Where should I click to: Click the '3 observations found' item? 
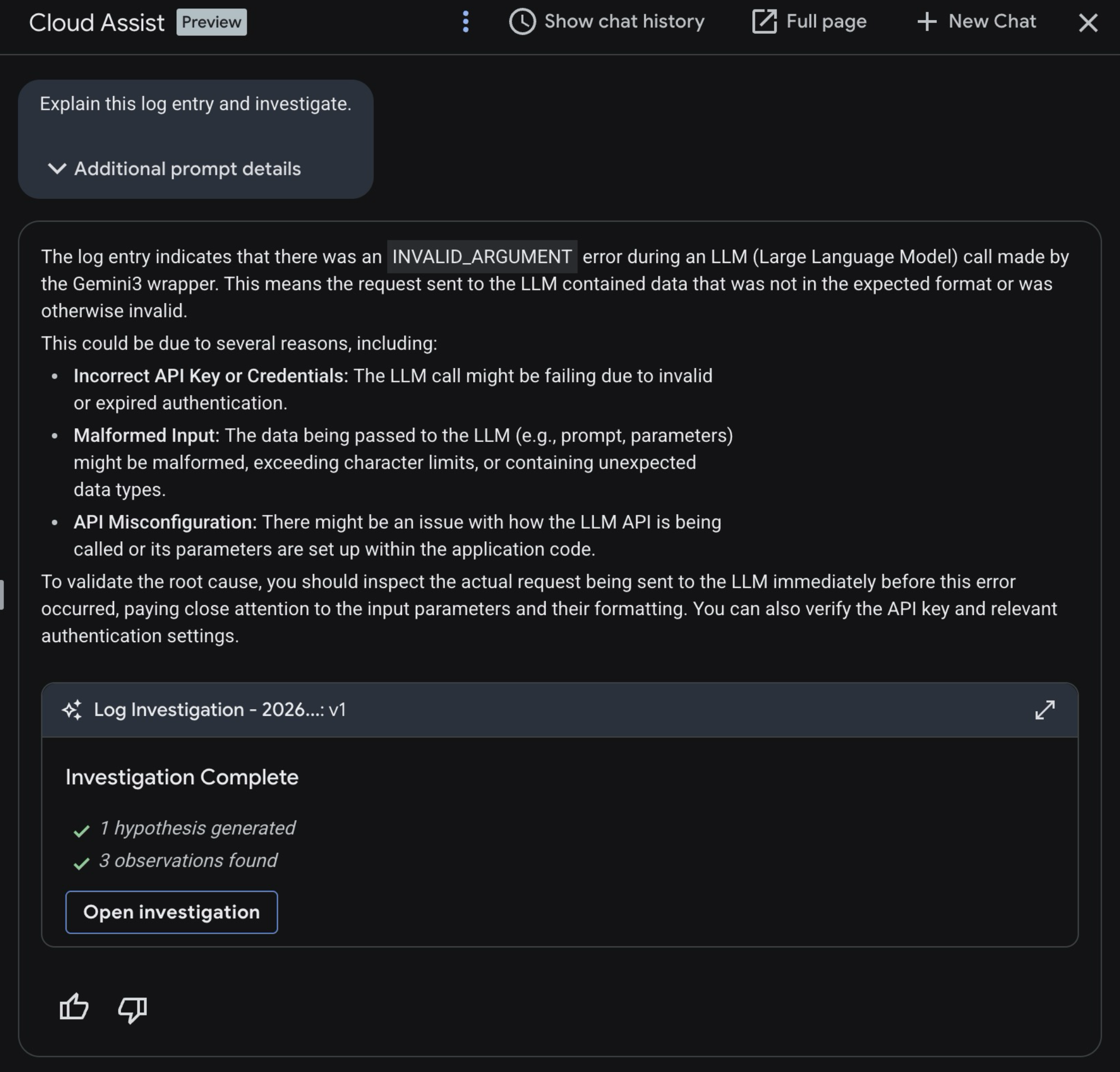tap(188, 861)
